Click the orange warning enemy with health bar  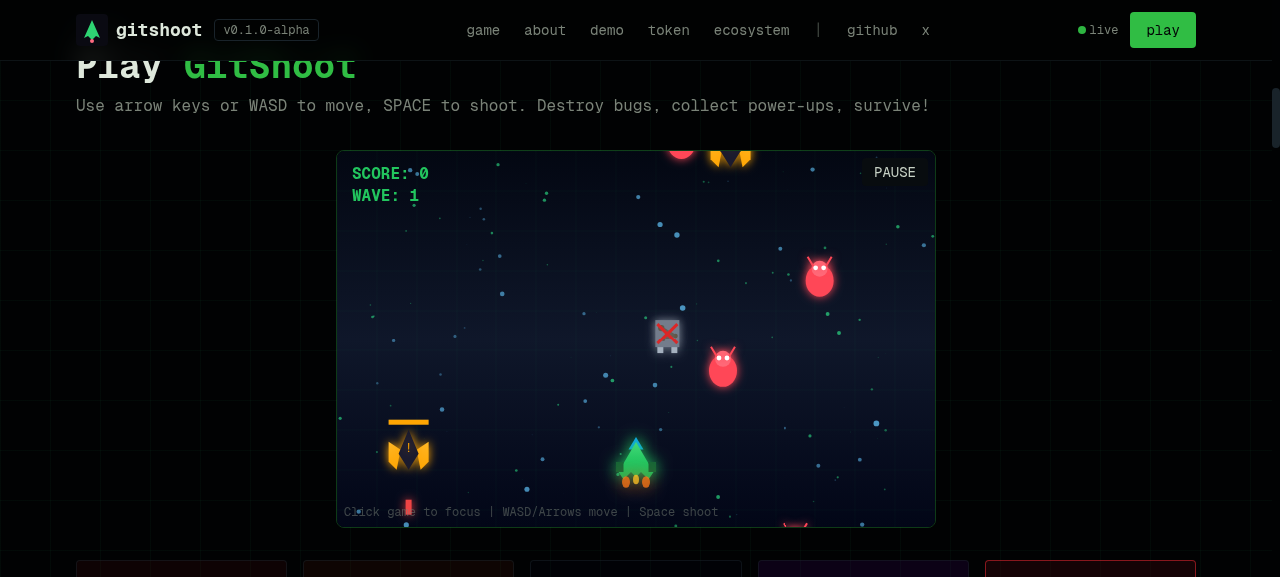pos(408,446)
